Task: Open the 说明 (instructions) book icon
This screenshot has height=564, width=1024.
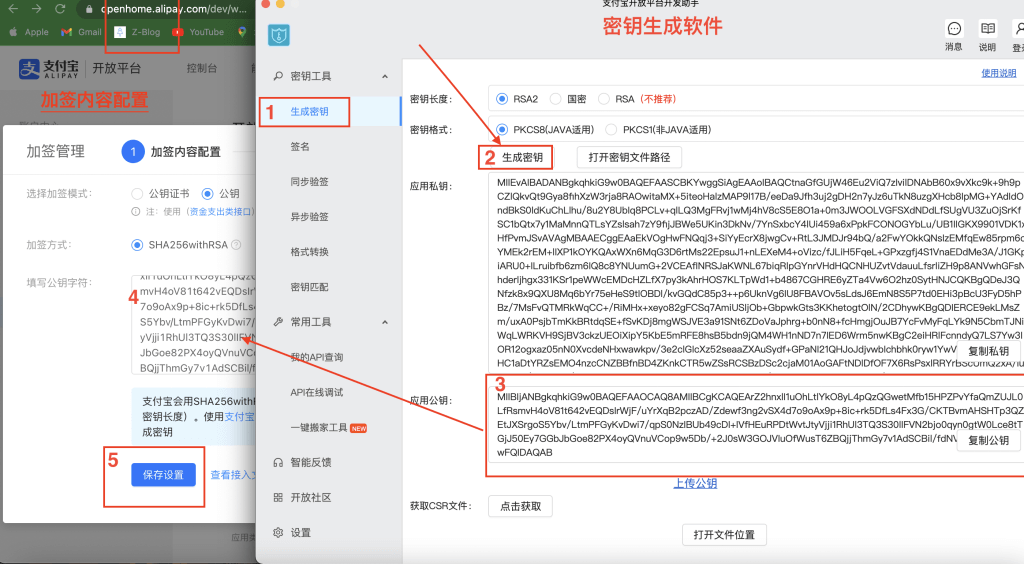Action: [x=987, y=29]
